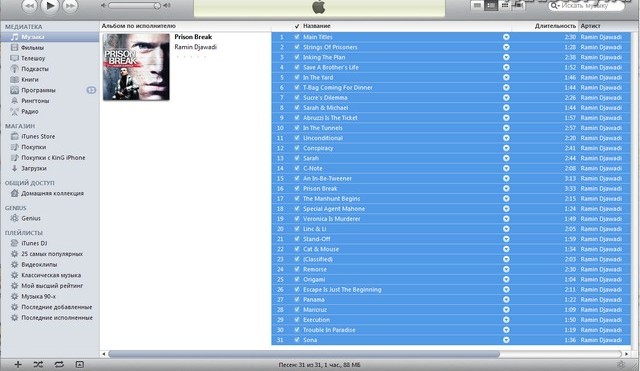Click the add playlist plus button
The image size is (640, 371).
tap(18, 364)
